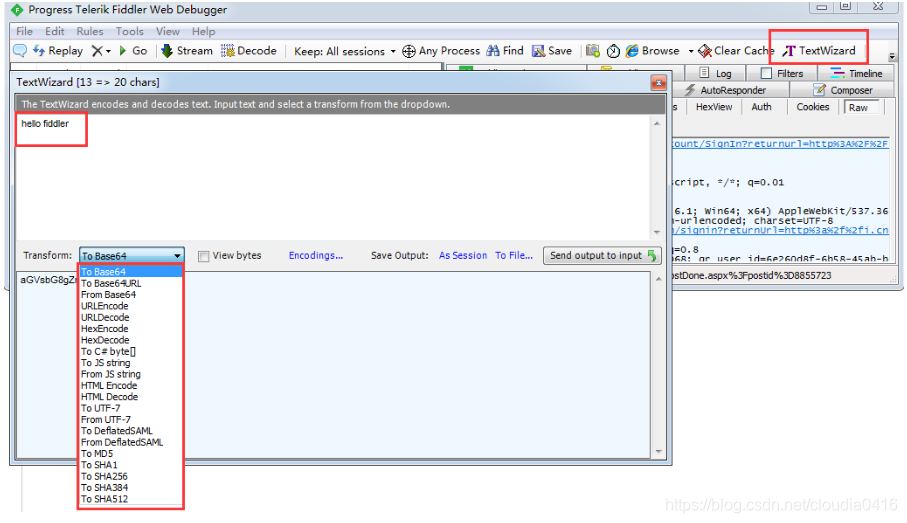Select To DeflatedSAML option
907x523 pixels.
131,431
